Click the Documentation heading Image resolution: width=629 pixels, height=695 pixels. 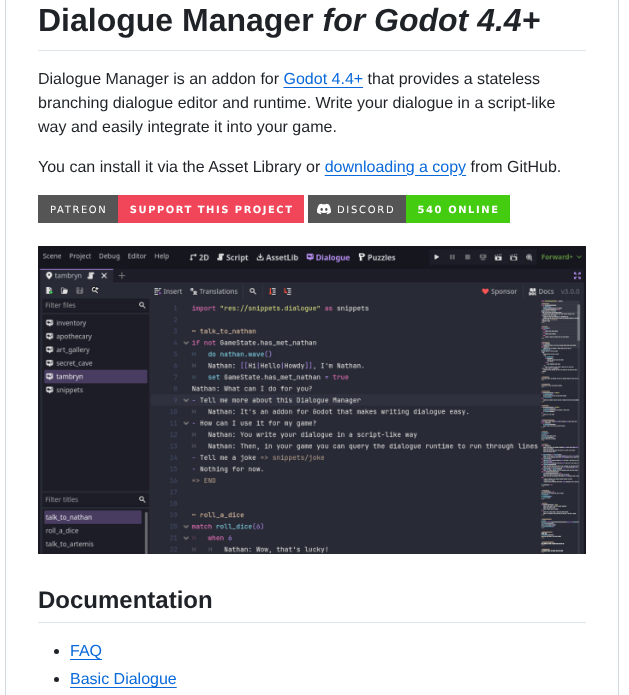[x=125, y=600]
